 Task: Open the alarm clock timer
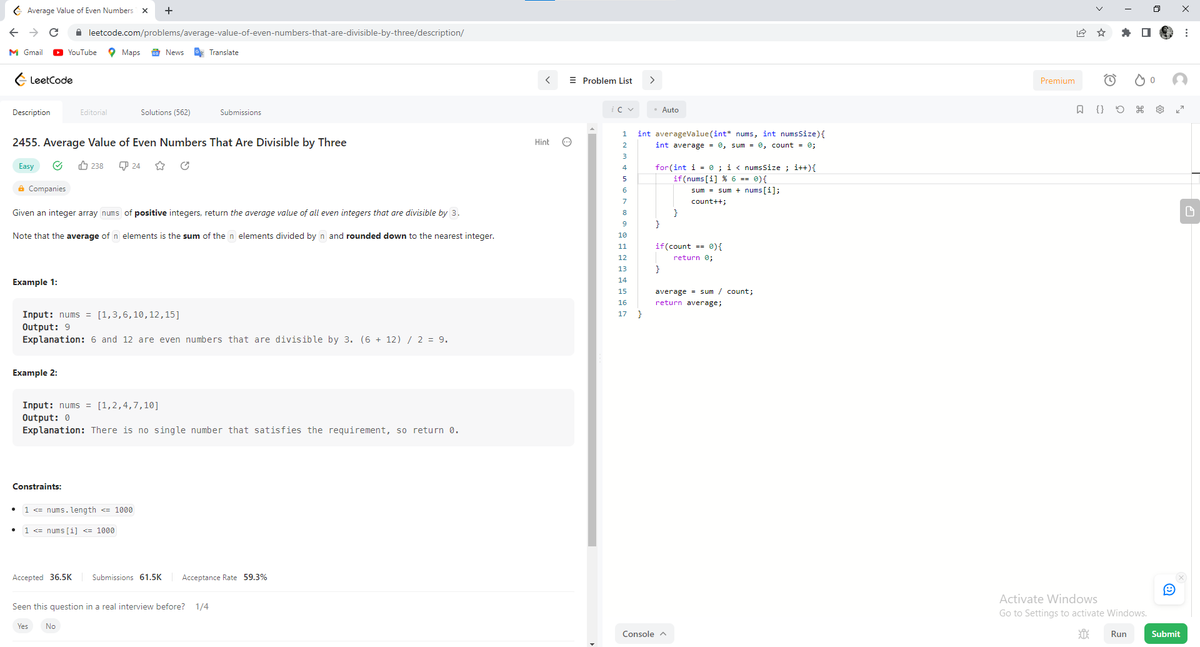(x=1108, y=80)
